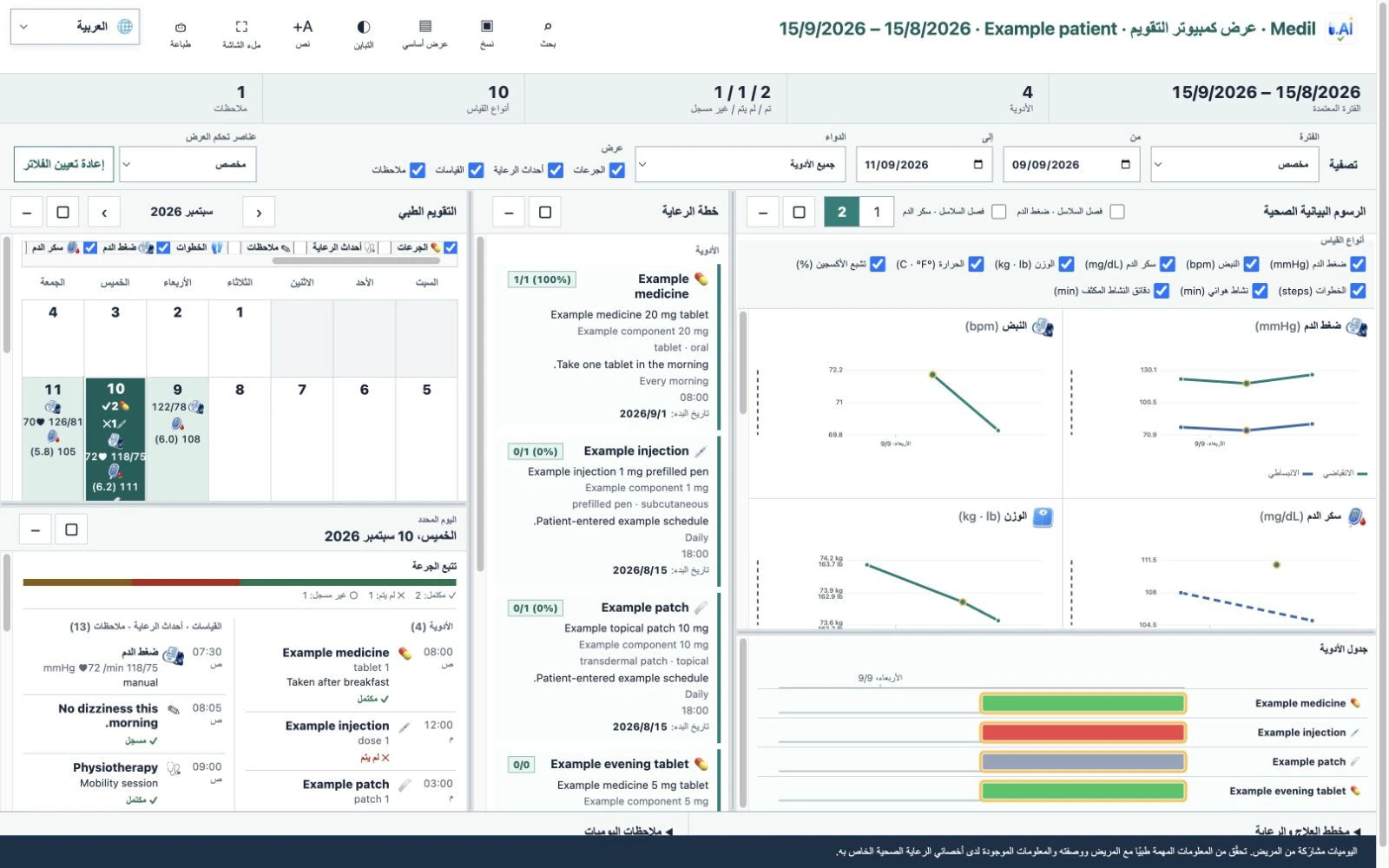The image size is (1389, 868).
Task: Go to the previous calendar month
Action: point(259,212)
